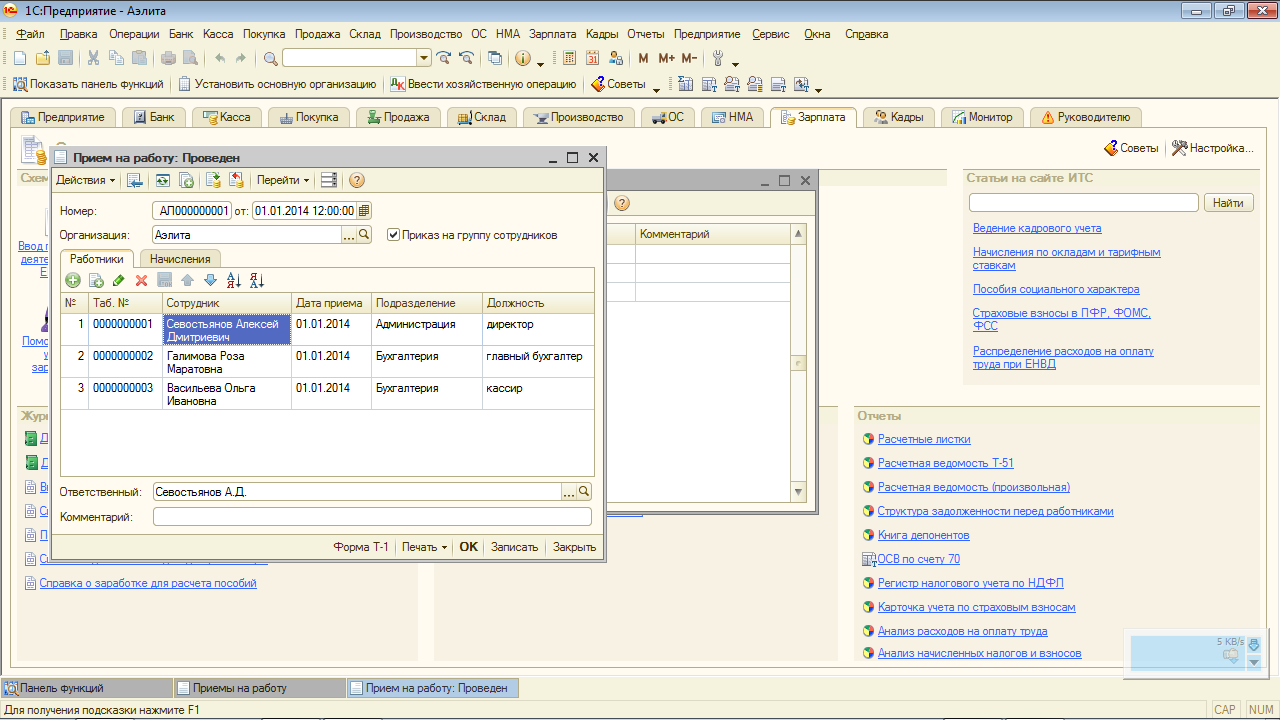
Task: Click the blue Move down arrow icon
Action: click(210, 281)
